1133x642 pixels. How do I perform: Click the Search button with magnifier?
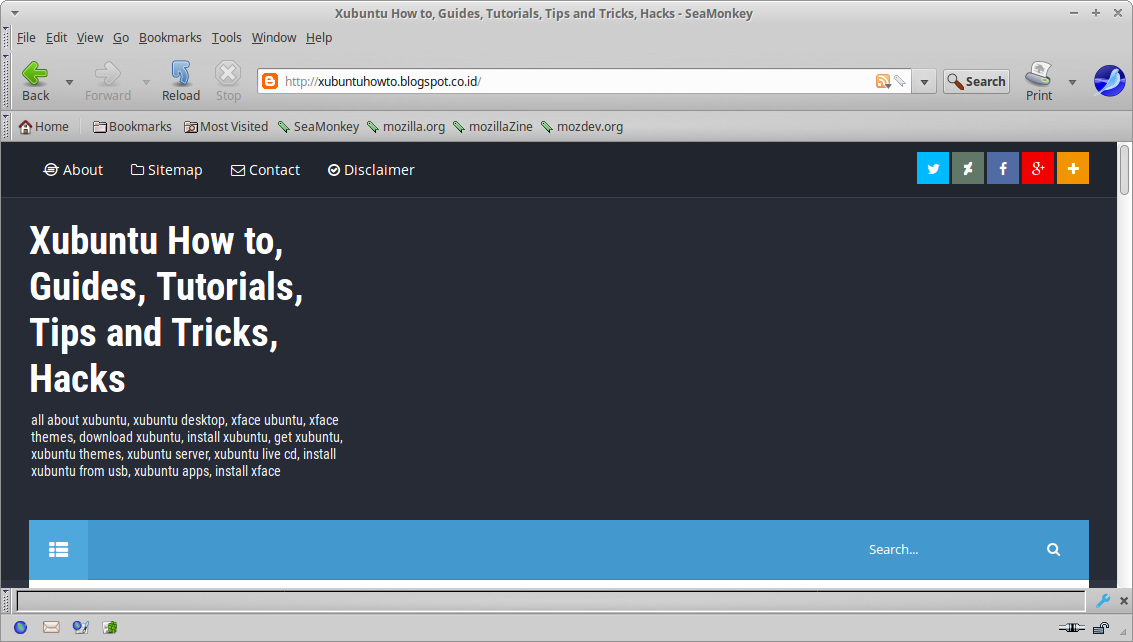(976, 81)
